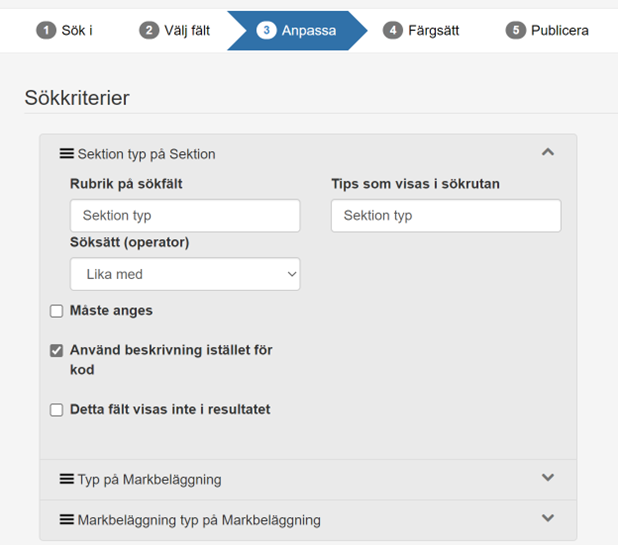The image size is (618, 545).
Task: Click the hamburger icon beside Typ på Markbeläggning
Action: point(67,479)
